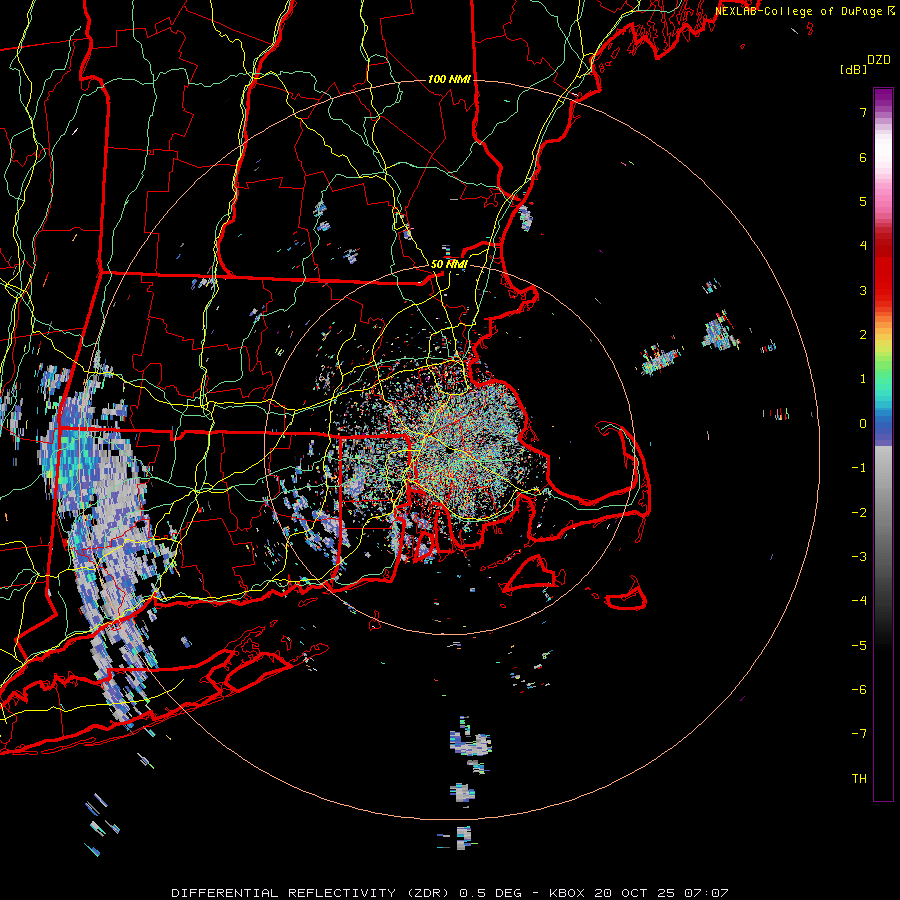Click the -3 value on the color scale
Image resolution: width=900 pixels, height=900 pixels.
pos(859,557)
